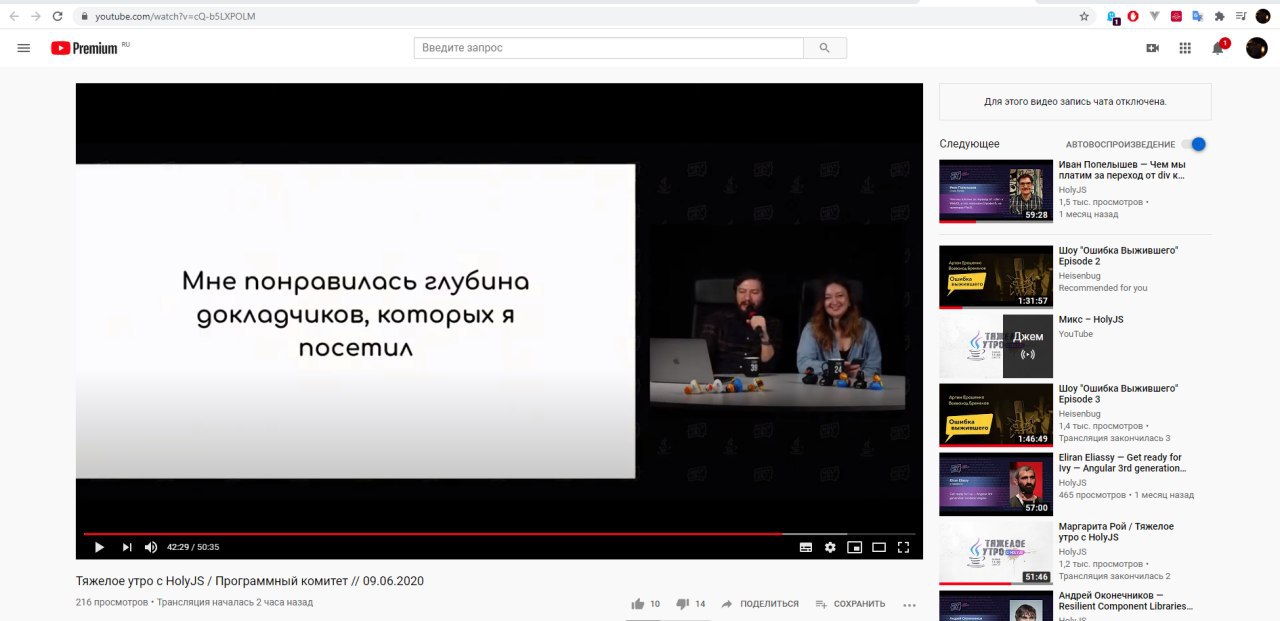Viewport: 1280px width, 621px height.
Task: Toggle subtitles in the player
Action: [x=806, y=547]
